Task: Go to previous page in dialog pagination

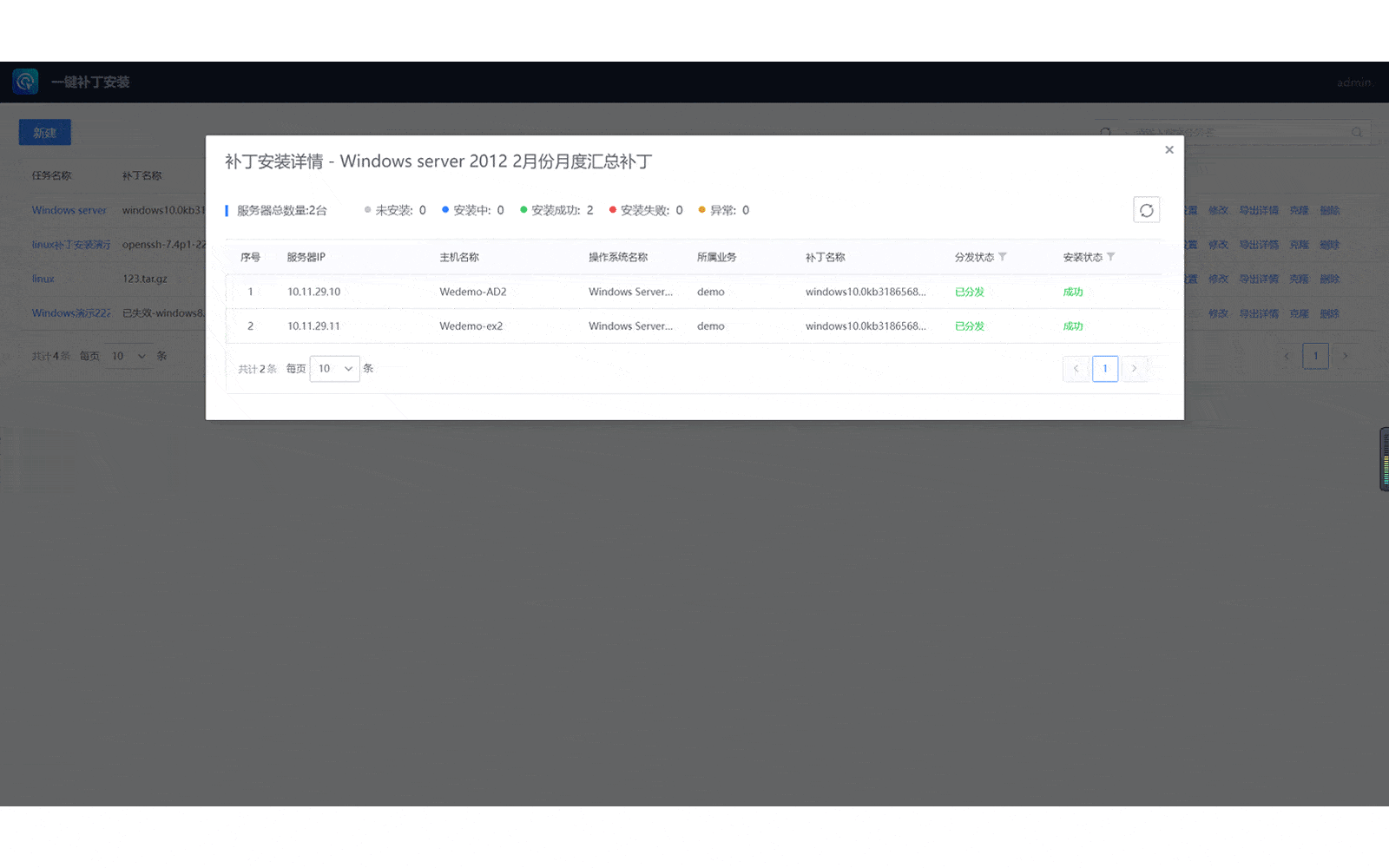Action: pos(1076,369)
